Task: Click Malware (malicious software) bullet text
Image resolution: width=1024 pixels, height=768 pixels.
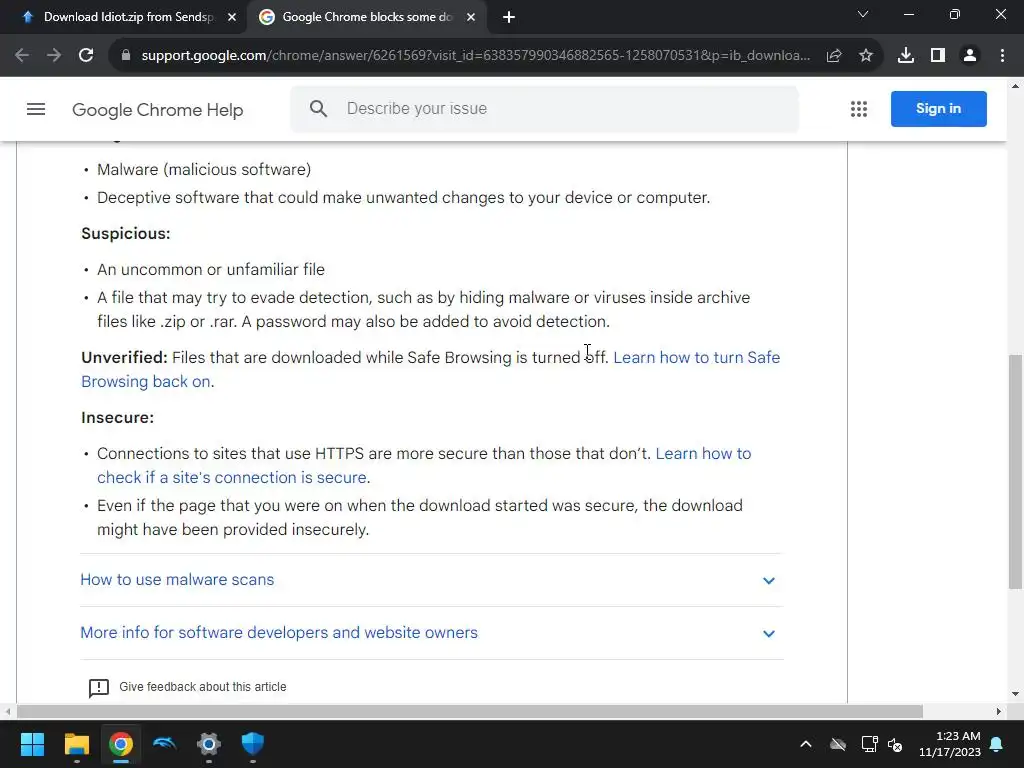Action: 204,169
